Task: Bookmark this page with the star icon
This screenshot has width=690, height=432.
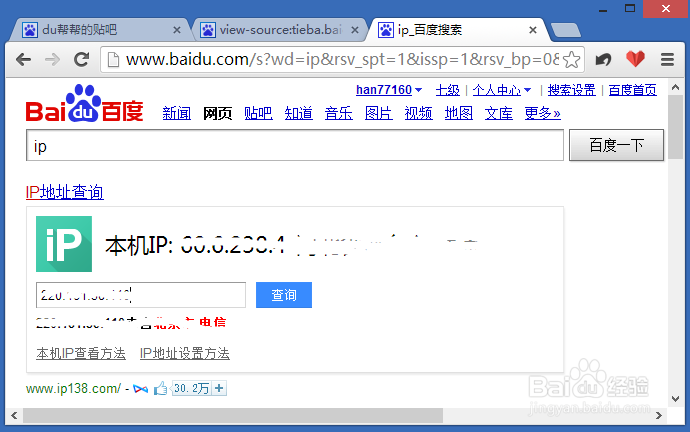Action: [x=571, y=59]
